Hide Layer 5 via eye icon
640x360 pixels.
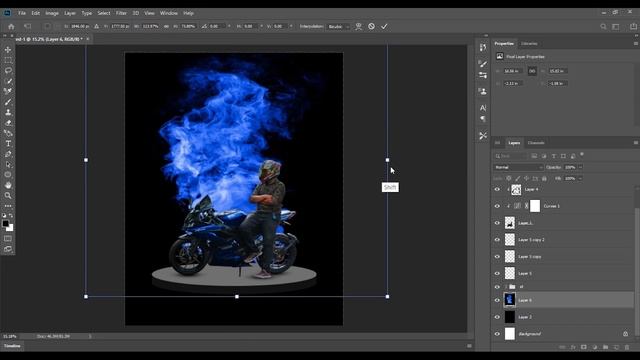coord(497,273)
